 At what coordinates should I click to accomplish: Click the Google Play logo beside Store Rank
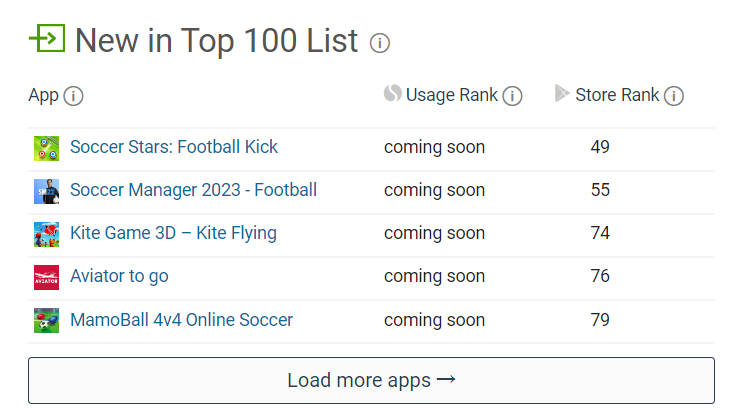point(562,93)
